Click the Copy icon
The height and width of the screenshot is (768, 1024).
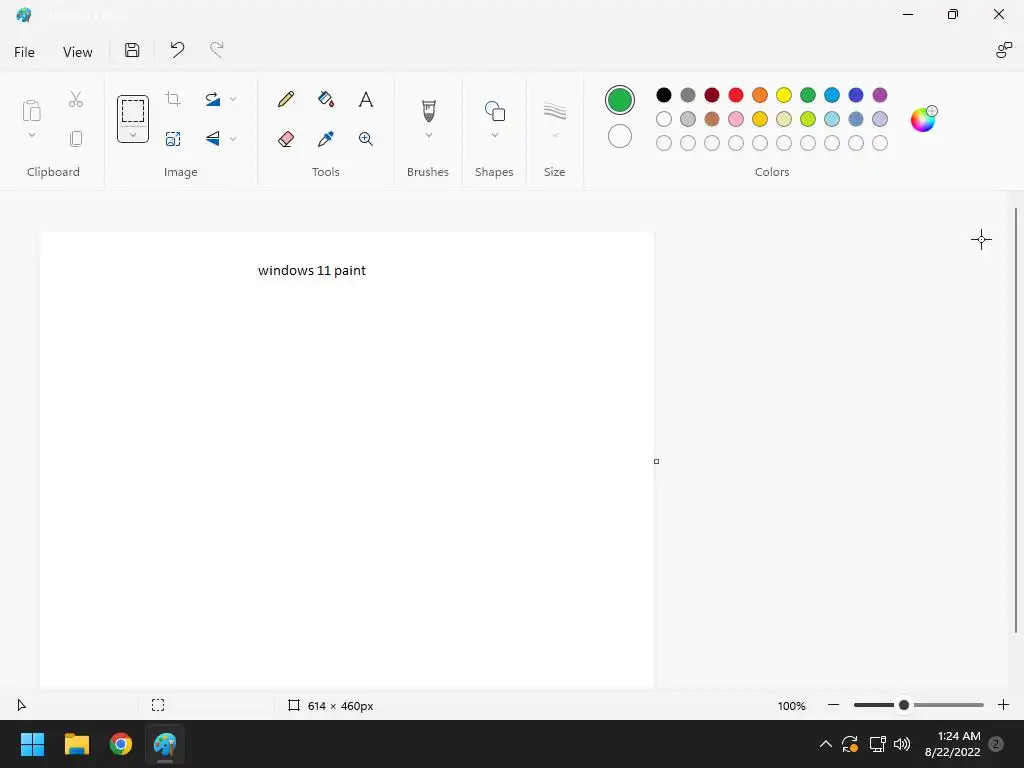pos(76,138)
